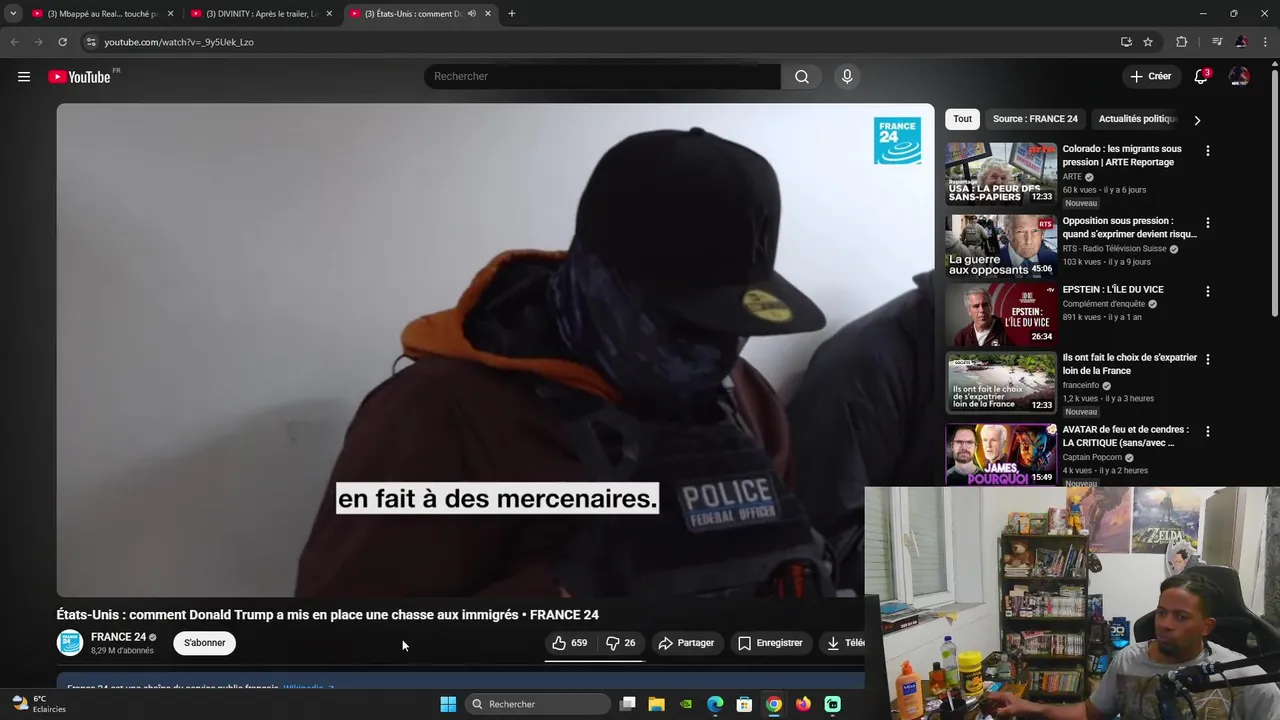Open the tab search dropdown arrow
1280x720 pixels.
[13, 14]
